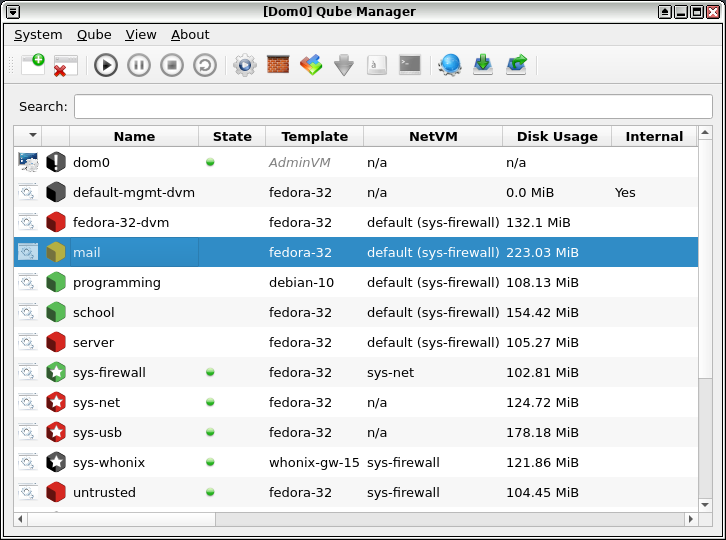
Task: Start the selected qube with play button
Action: pos(106,66)
